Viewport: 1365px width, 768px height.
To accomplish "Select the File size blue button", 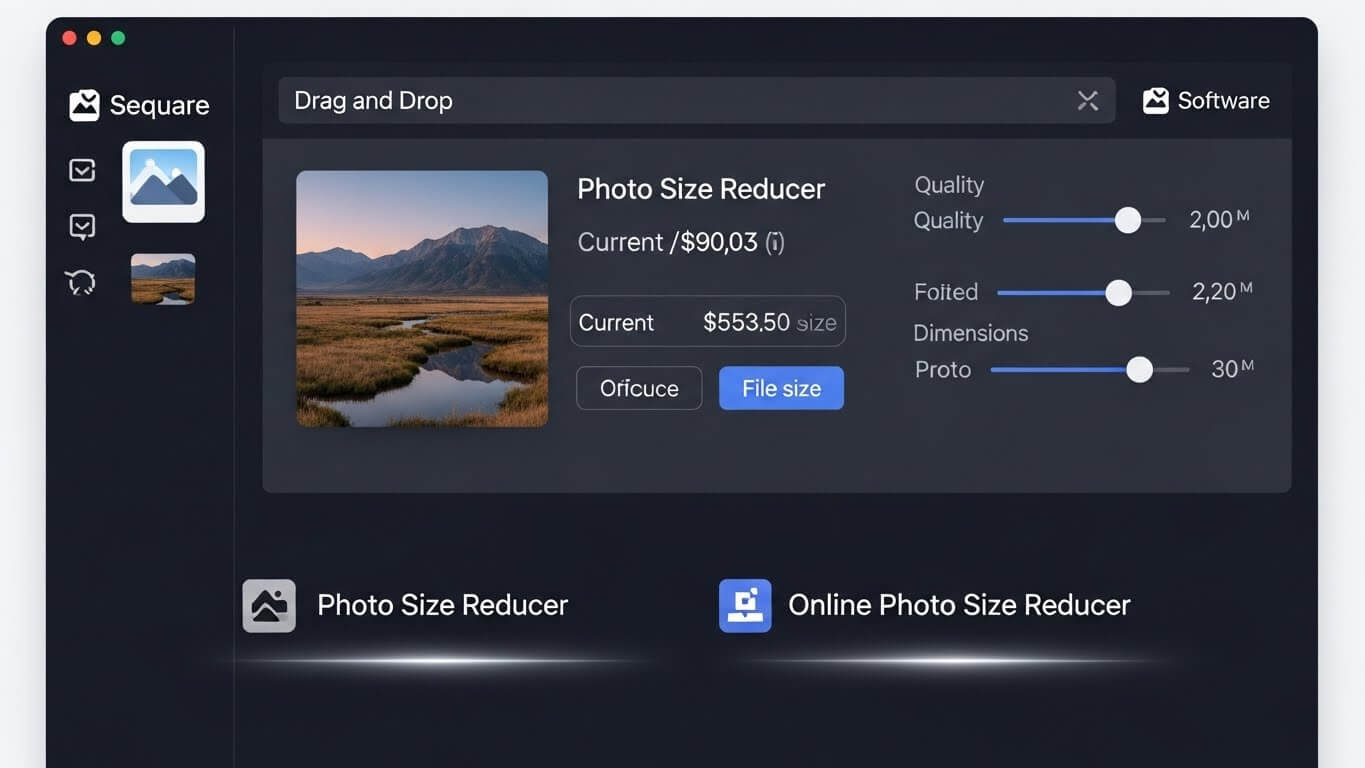I will point(781,388).
